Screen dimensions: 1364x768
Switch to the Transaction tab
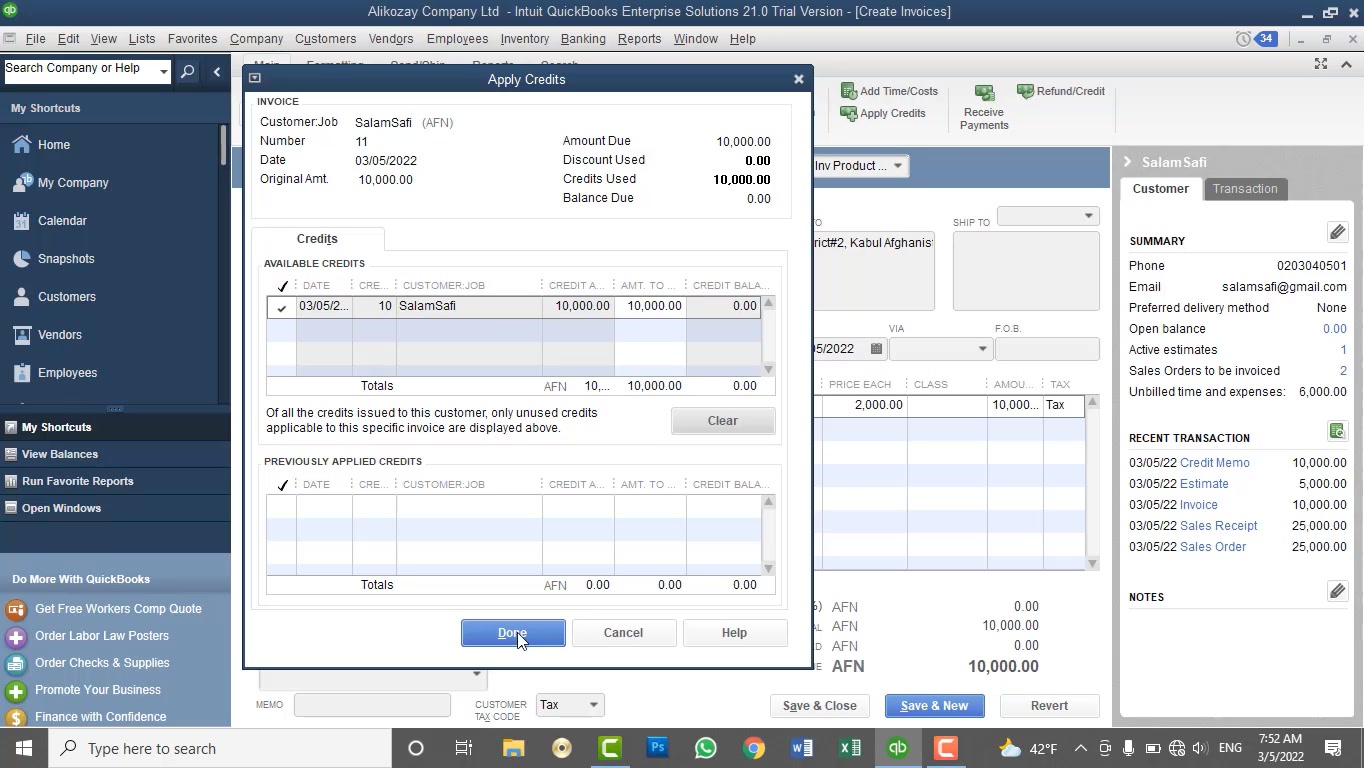coord(1245,189)
